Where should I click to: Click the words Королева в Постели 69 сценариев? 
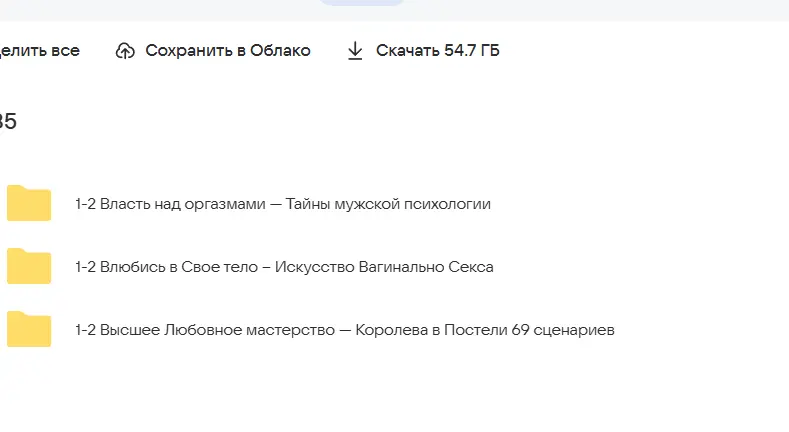(485, 330)
